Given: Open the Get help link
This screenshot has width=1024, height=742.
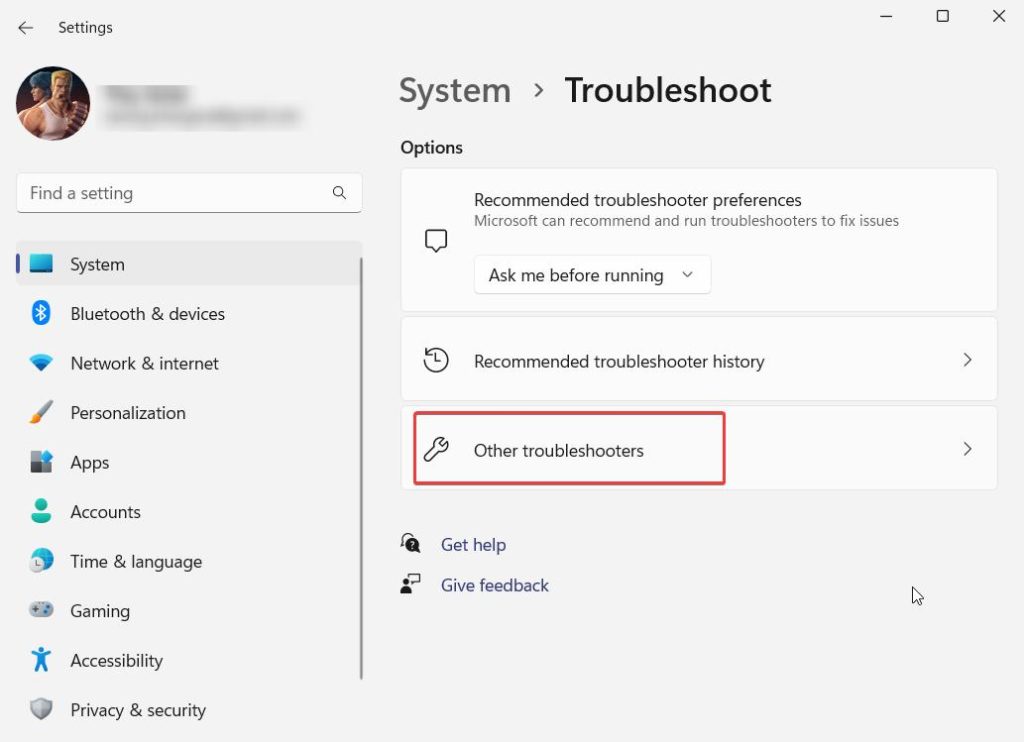Looking at the screenshot, I should pyautogui.click(x=473, y=545).
